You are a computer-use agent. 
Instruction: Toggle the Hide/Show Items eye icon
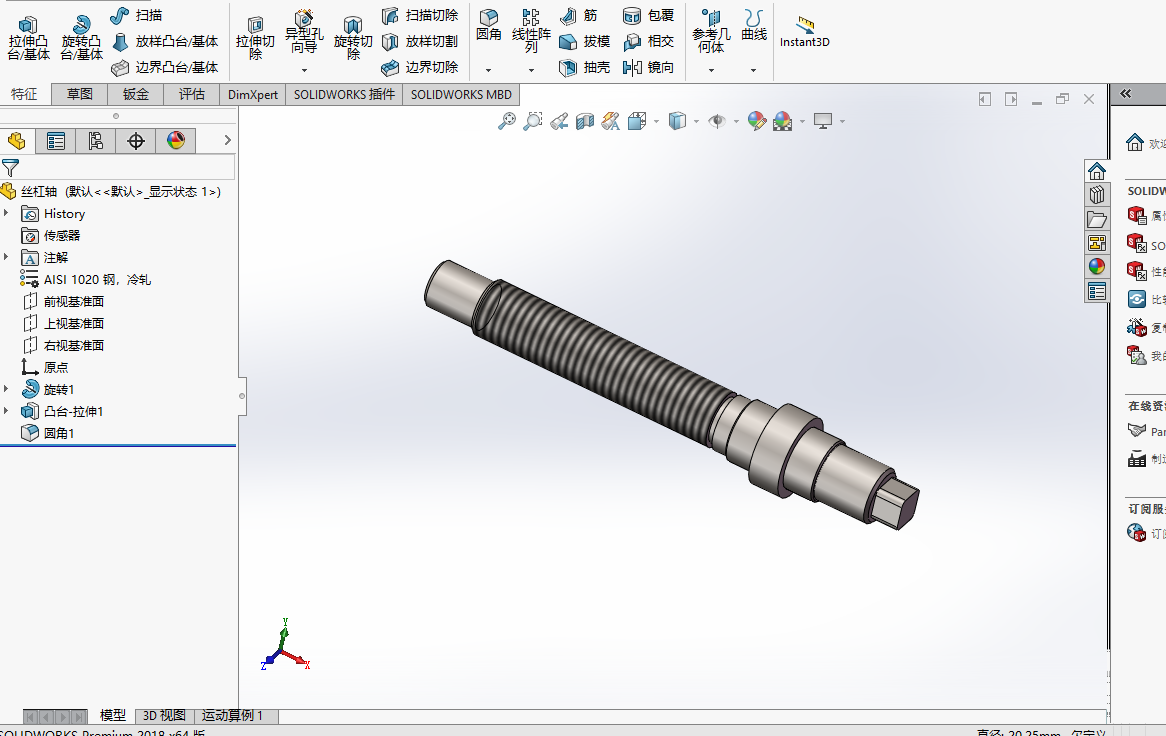[717, 121]
